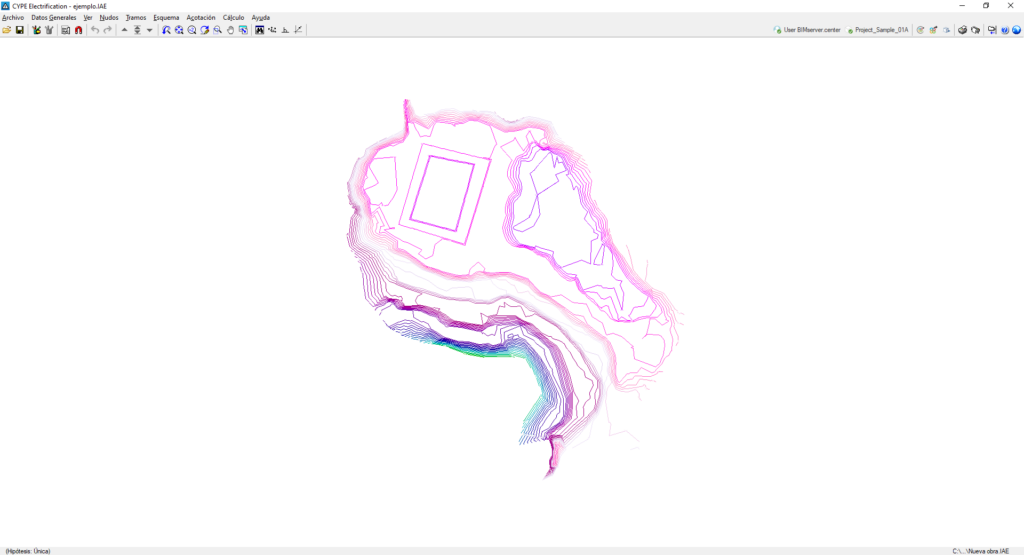Open the Cálculo menu

233,18
